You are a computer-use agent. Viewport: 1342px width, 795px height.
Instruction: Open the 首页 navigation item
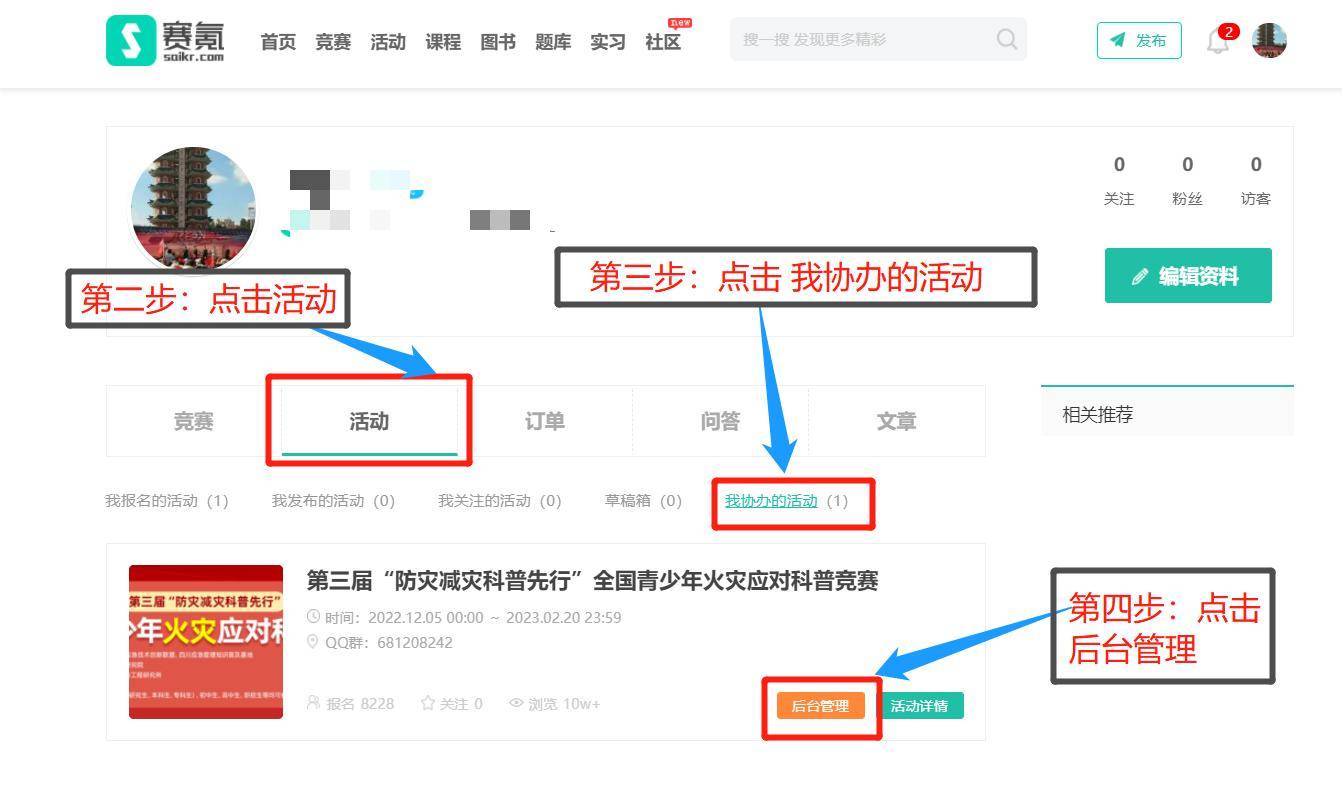[278, 42]
